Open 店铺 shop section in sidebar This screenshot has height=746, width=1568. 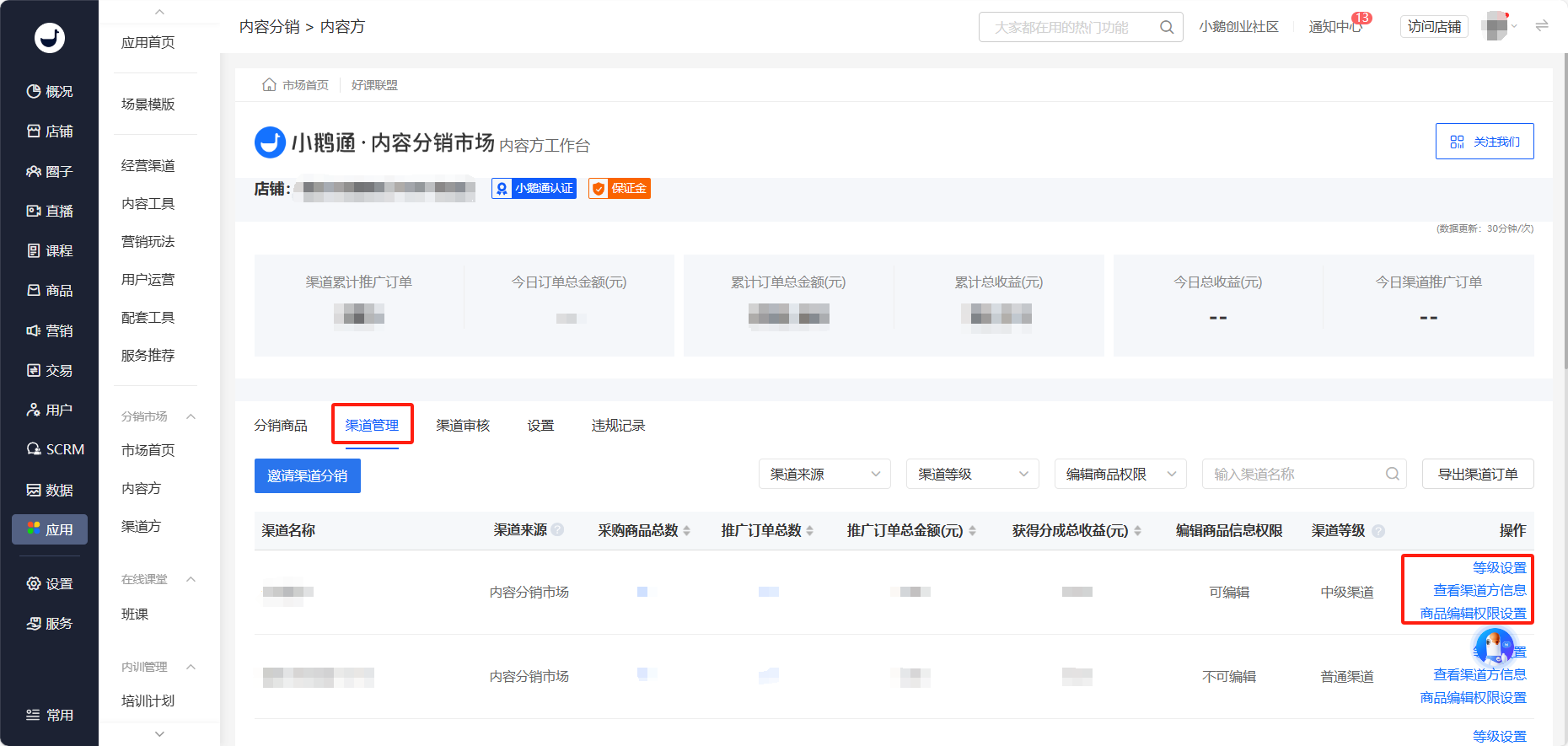(50, 131)
